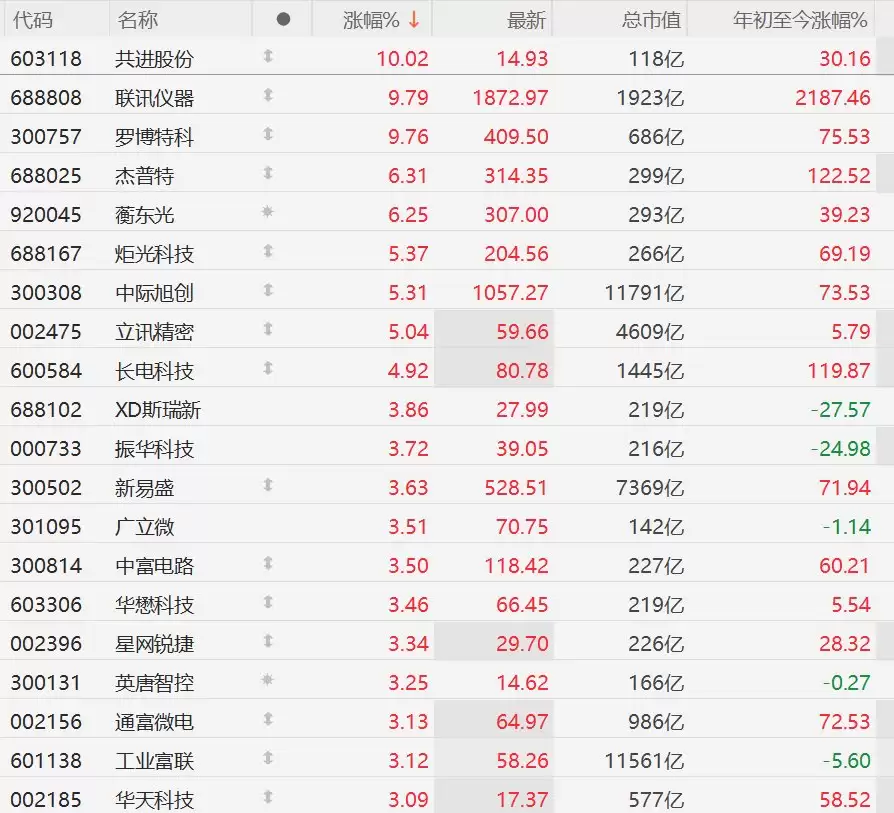Select stock code 002475
Viewport: 894px width, 813px height.
point(46,332)
